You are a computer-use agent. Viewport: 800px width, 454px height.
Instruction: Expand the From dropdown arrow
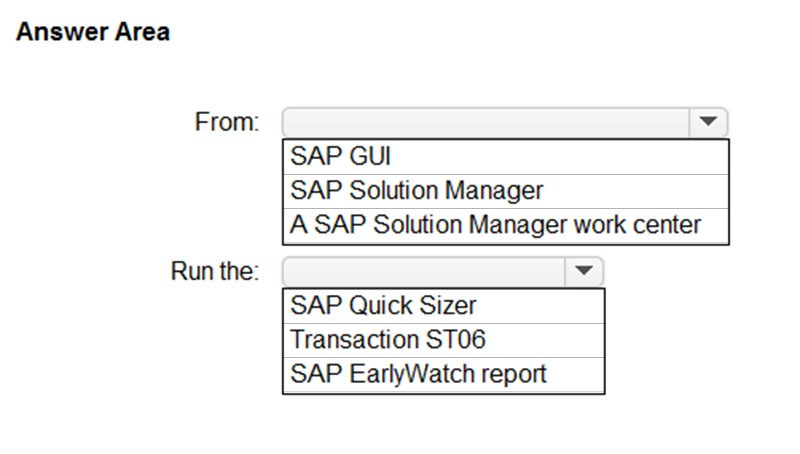[708, 122]
